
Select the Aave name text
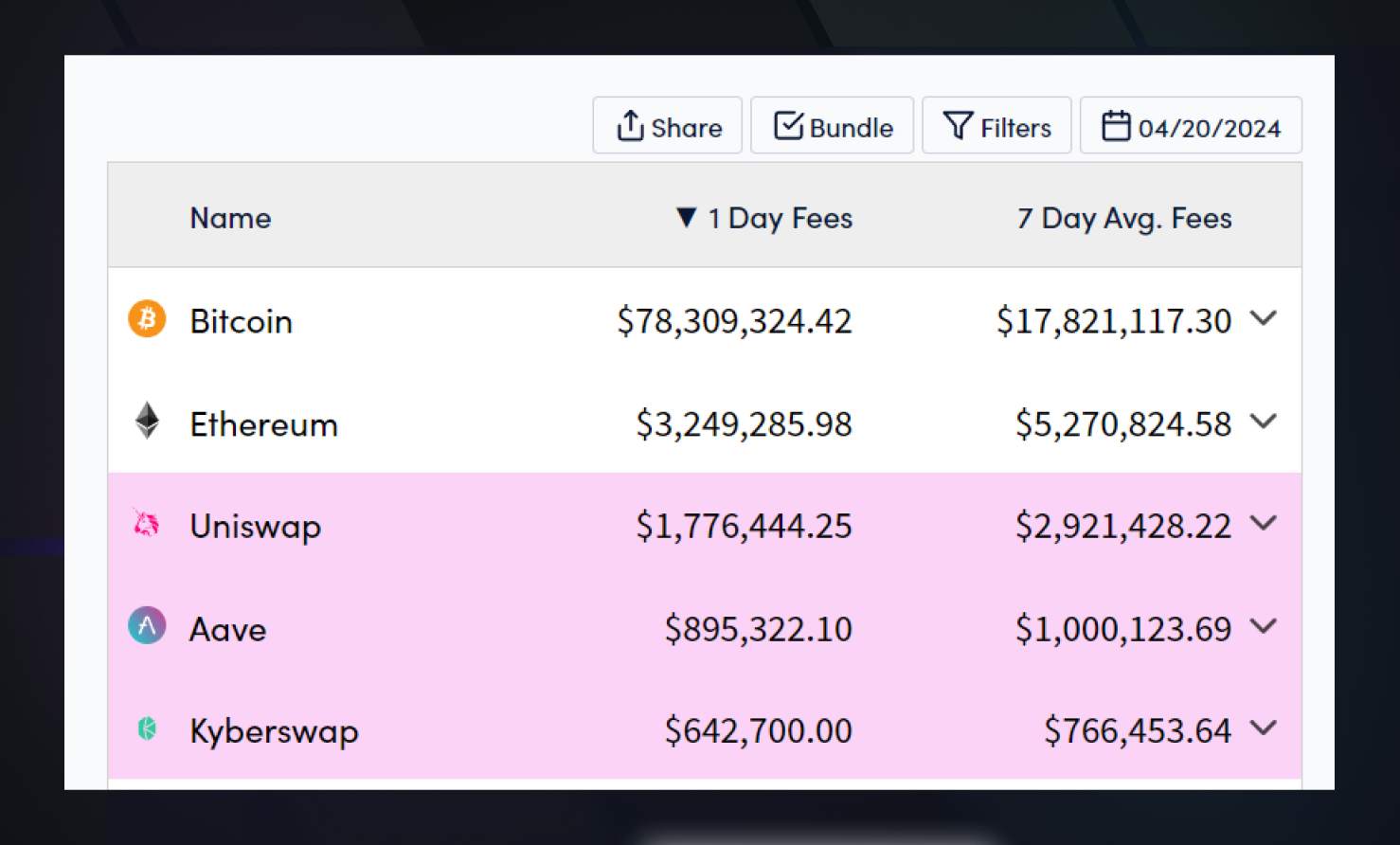pos(228,630)
